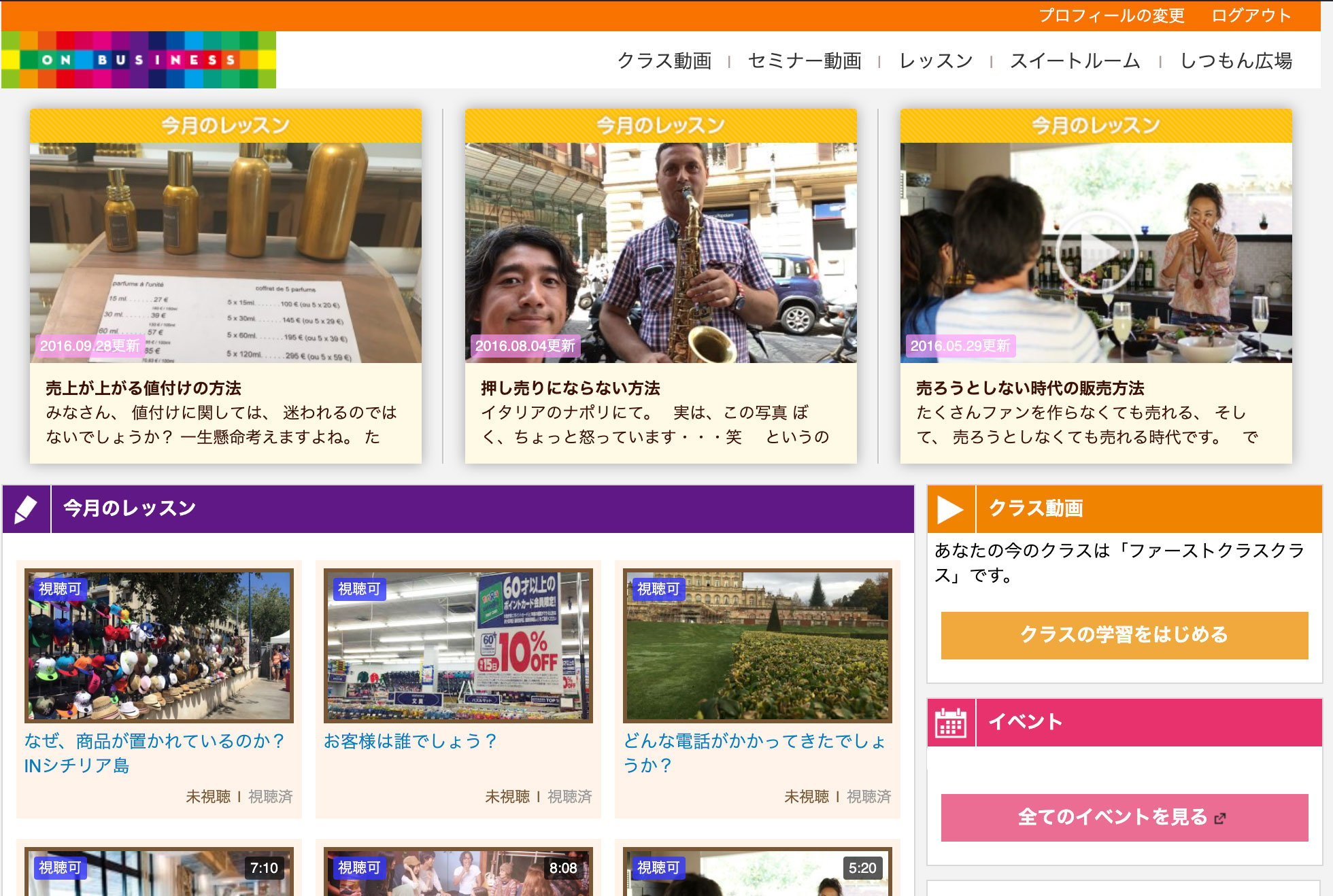Open lesson title 売ろうとしない時代の販売方法
Image resolution: width=1333 pixels, height=896 pixels.
[x=1030, y=388]
